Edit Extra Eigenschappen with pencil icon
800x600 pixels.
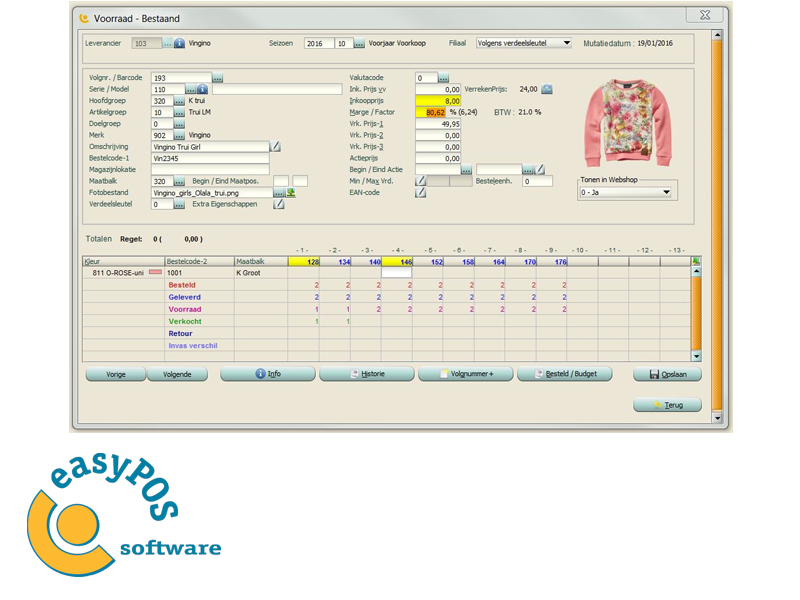click(279, 204)
